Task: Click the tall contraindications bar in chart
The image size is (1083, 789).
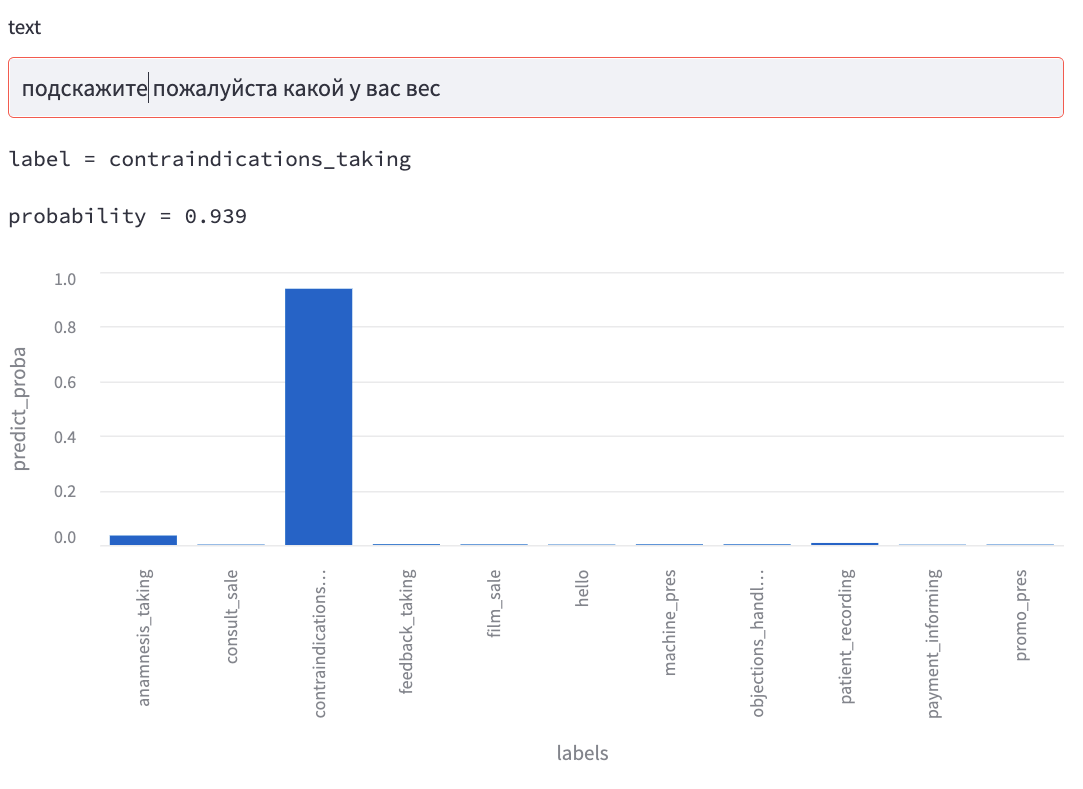Action: tap(318, 416)
